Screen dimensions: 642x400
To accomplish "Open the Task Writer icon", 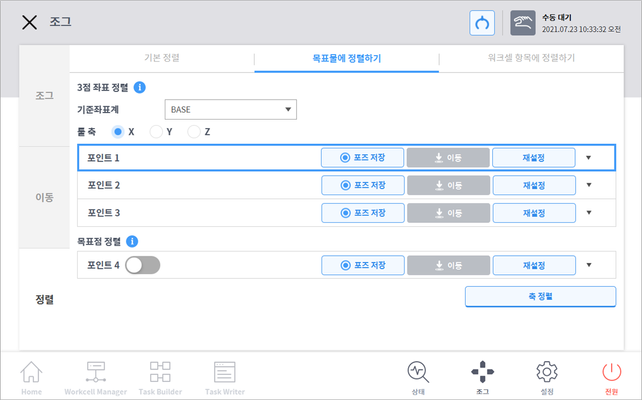I will [x=225, y=375].
